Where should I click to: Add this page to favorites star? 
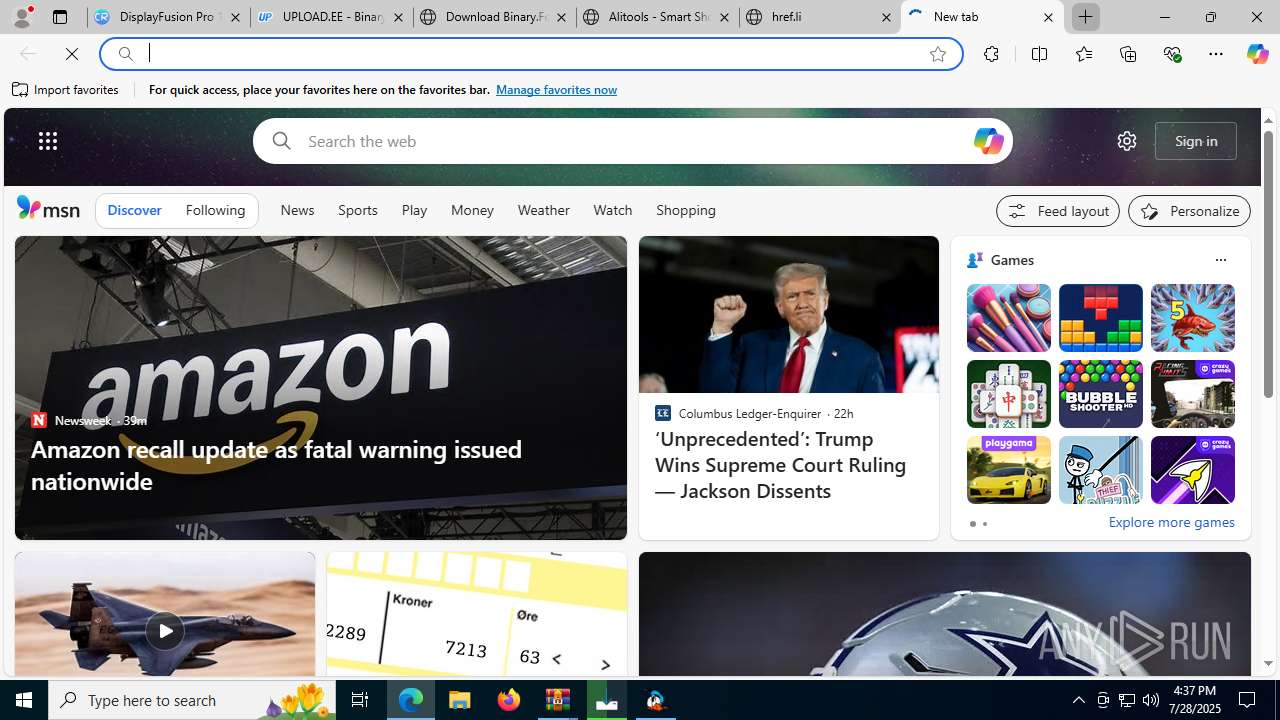point(937,54)
